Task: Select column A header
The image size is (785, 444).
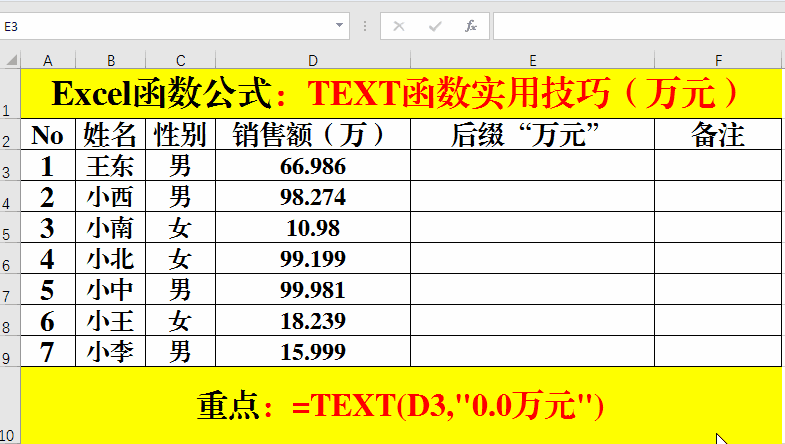Action: click(x=48, y=60)
